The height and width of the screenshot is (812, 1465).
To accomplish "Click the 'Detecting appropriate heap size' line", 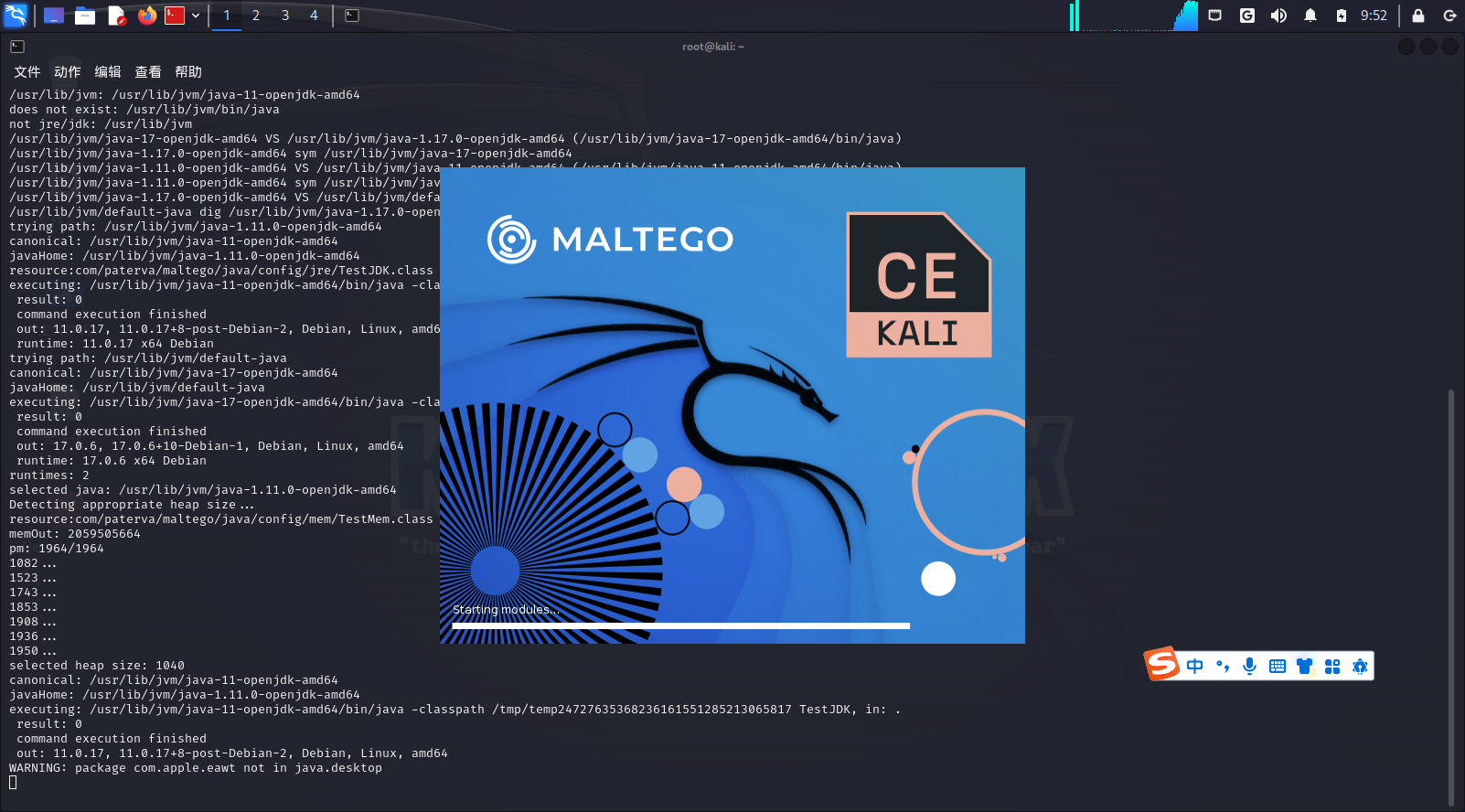I will click(x=132, y=505).
